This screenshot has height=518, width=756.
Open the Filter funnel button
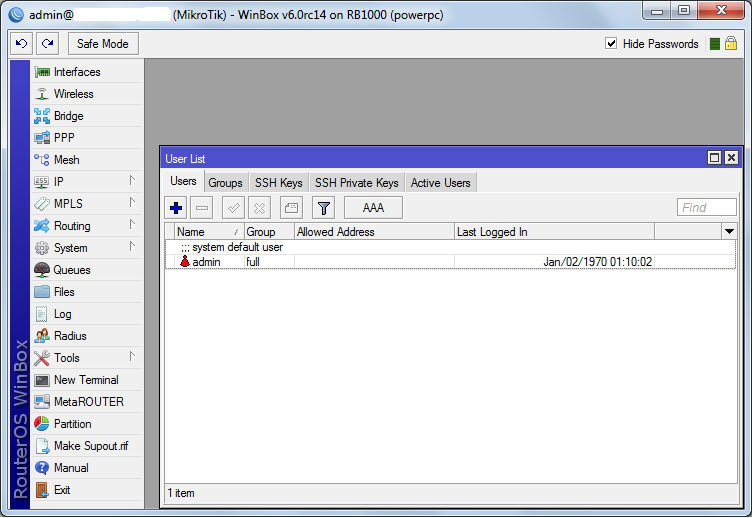(324, 208)
